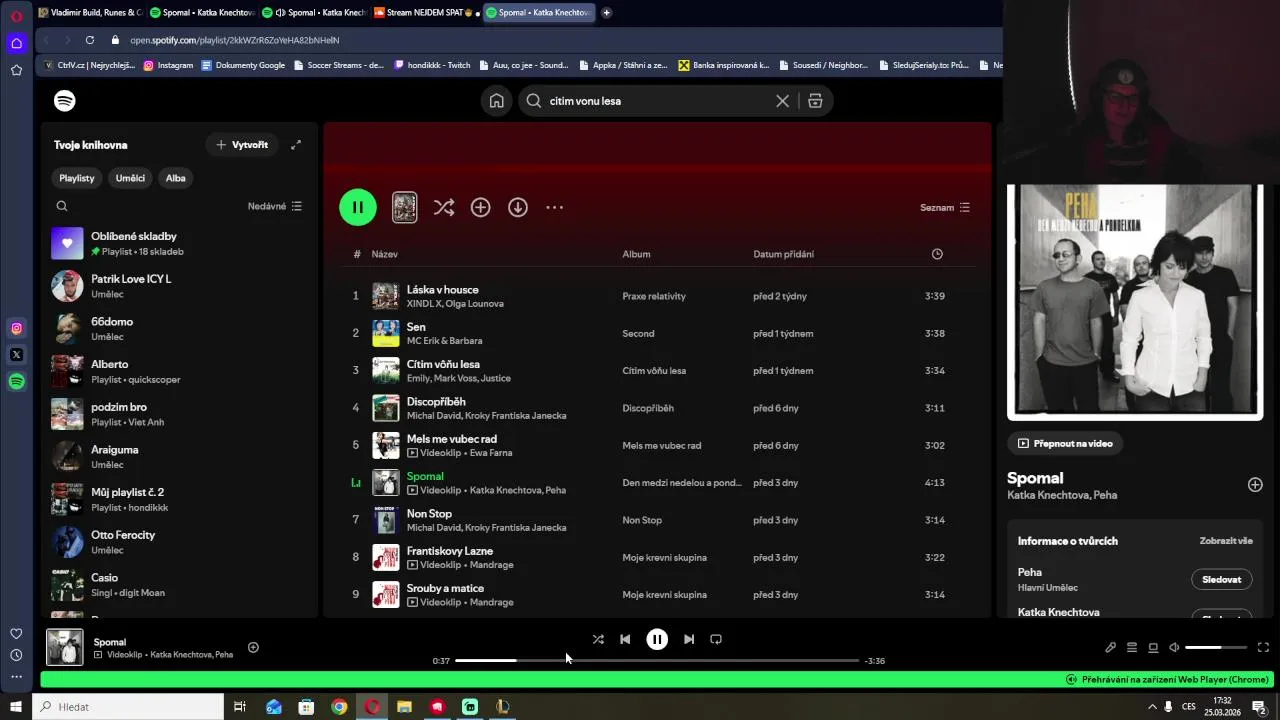
Task: Open Spotify in the Opera sidebar
Action: (x=16, y=381)
